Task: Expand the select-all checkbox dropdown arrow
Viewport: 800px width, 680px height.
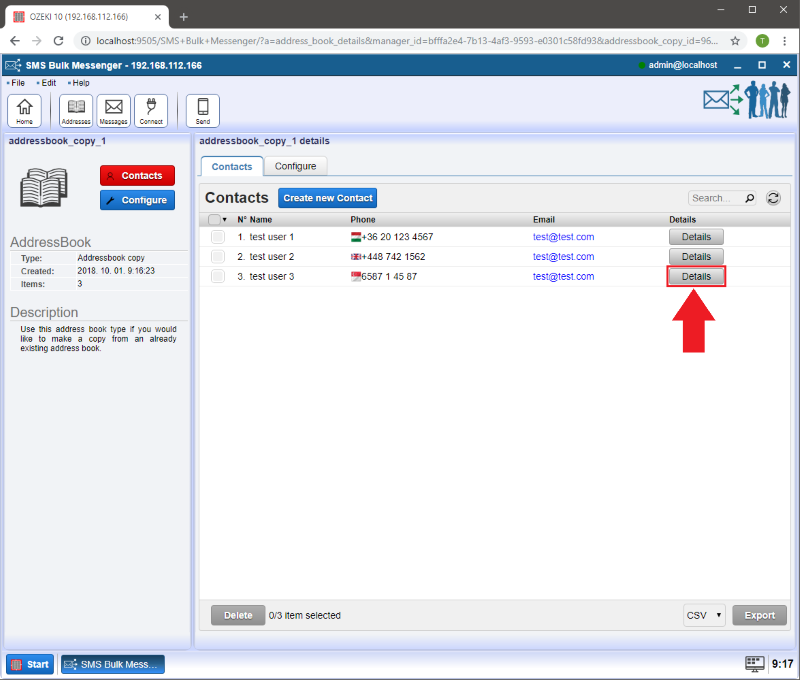Action: tap(226, 220)
